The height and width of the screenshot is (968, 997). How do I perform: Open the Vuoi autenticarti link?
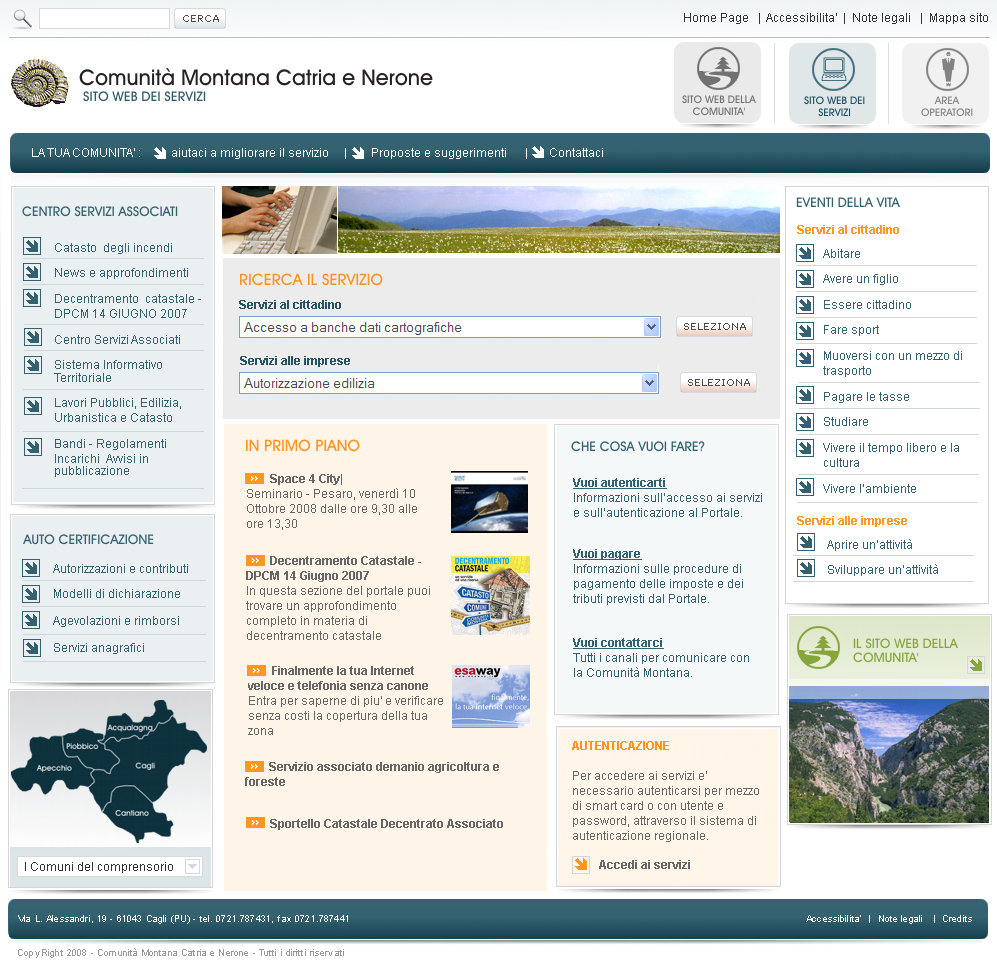pos(619,482)
